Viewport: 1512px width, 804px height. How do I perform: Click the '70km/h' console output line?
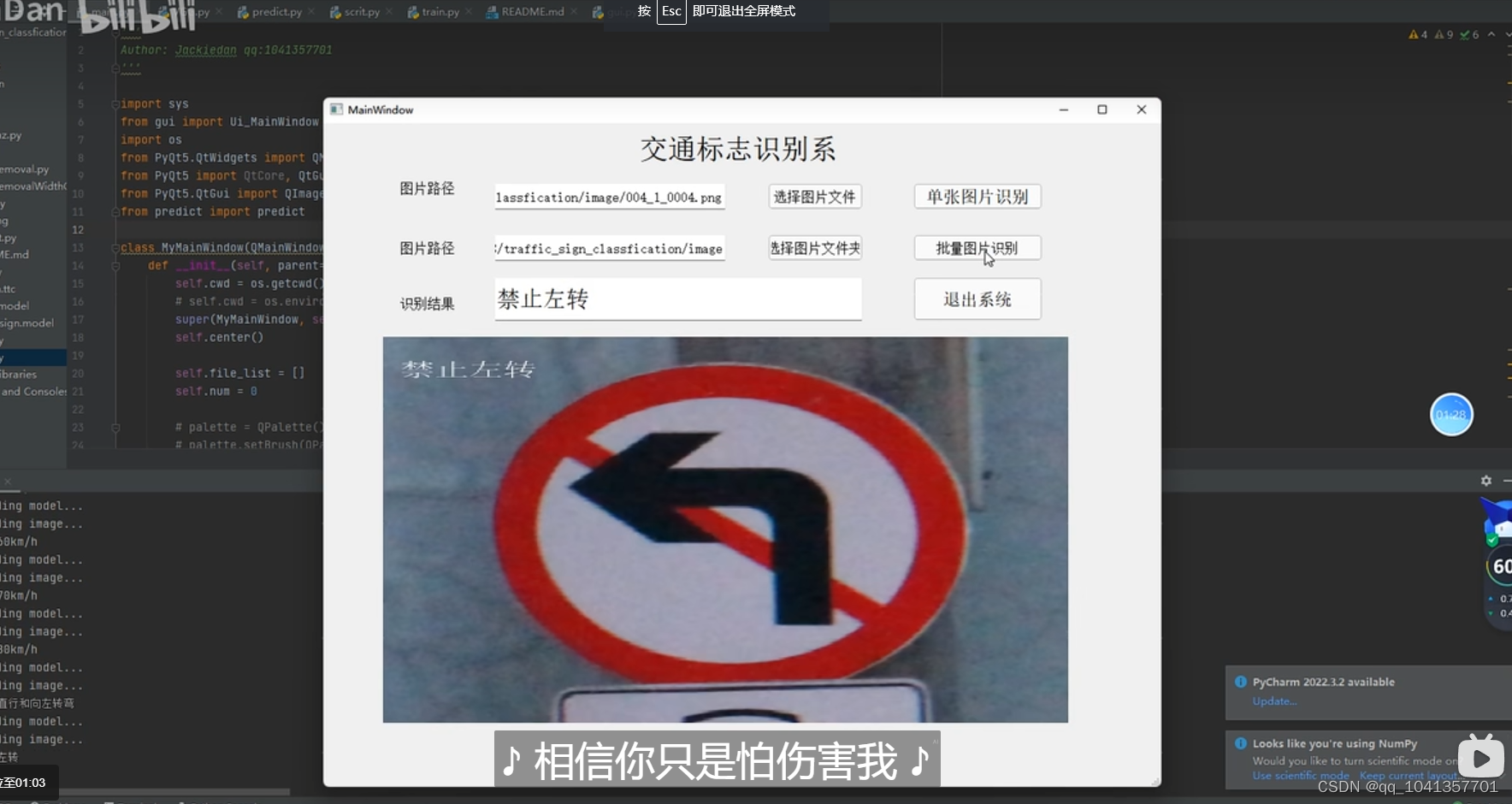19,595
